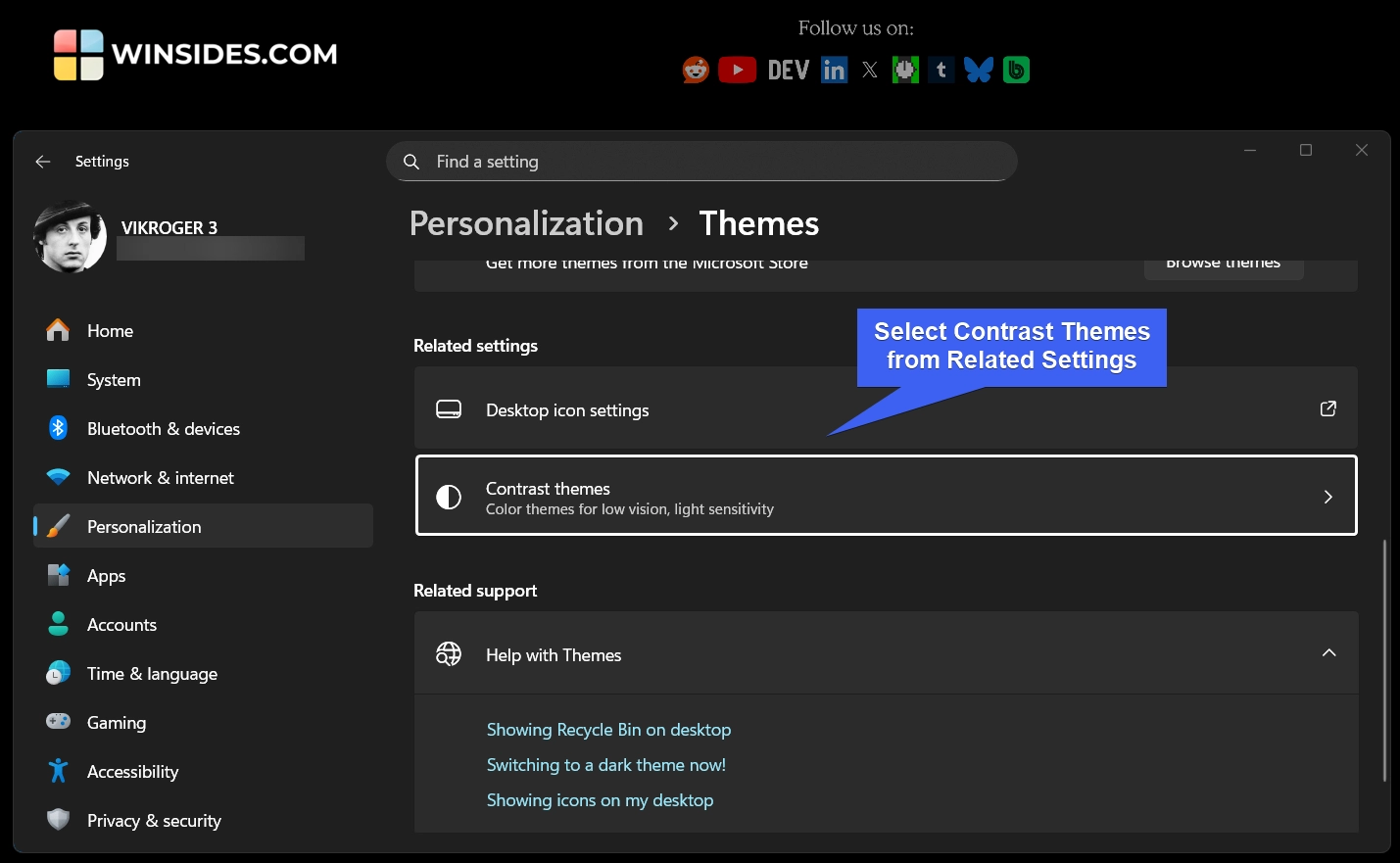The image size is (1400, 863).
Task: Click the Find a setting search box
Action: point(700,161)
